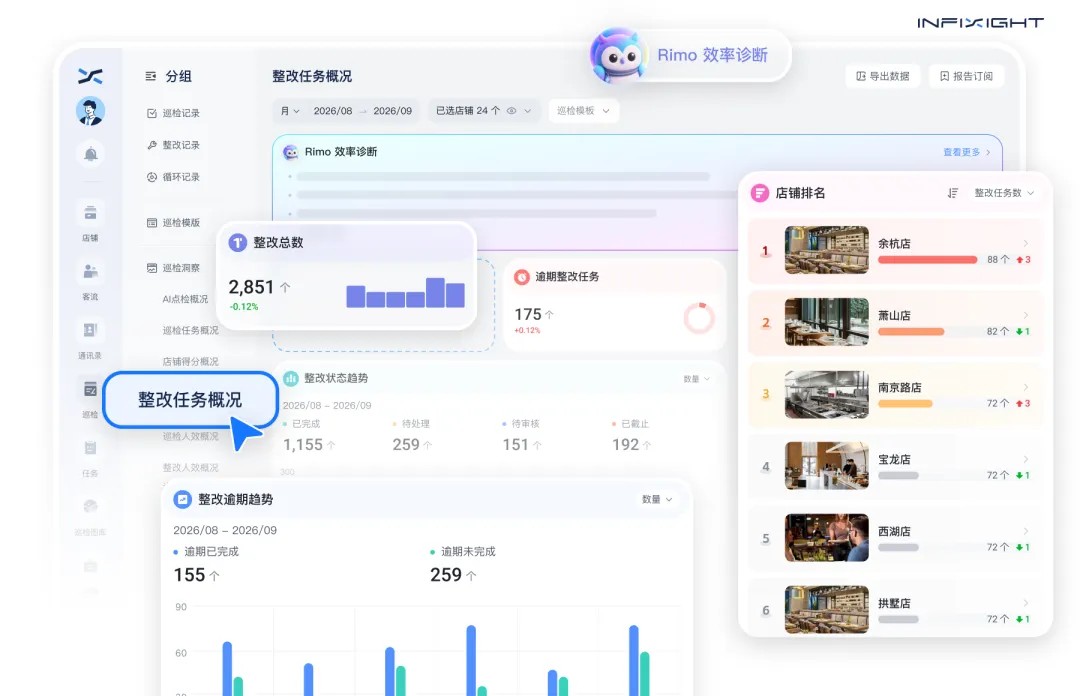The height and width of the screenshot is (696, 1080).
Task: Open the 已选店铺 24 个 dropdown
Action: pos(484,111)
